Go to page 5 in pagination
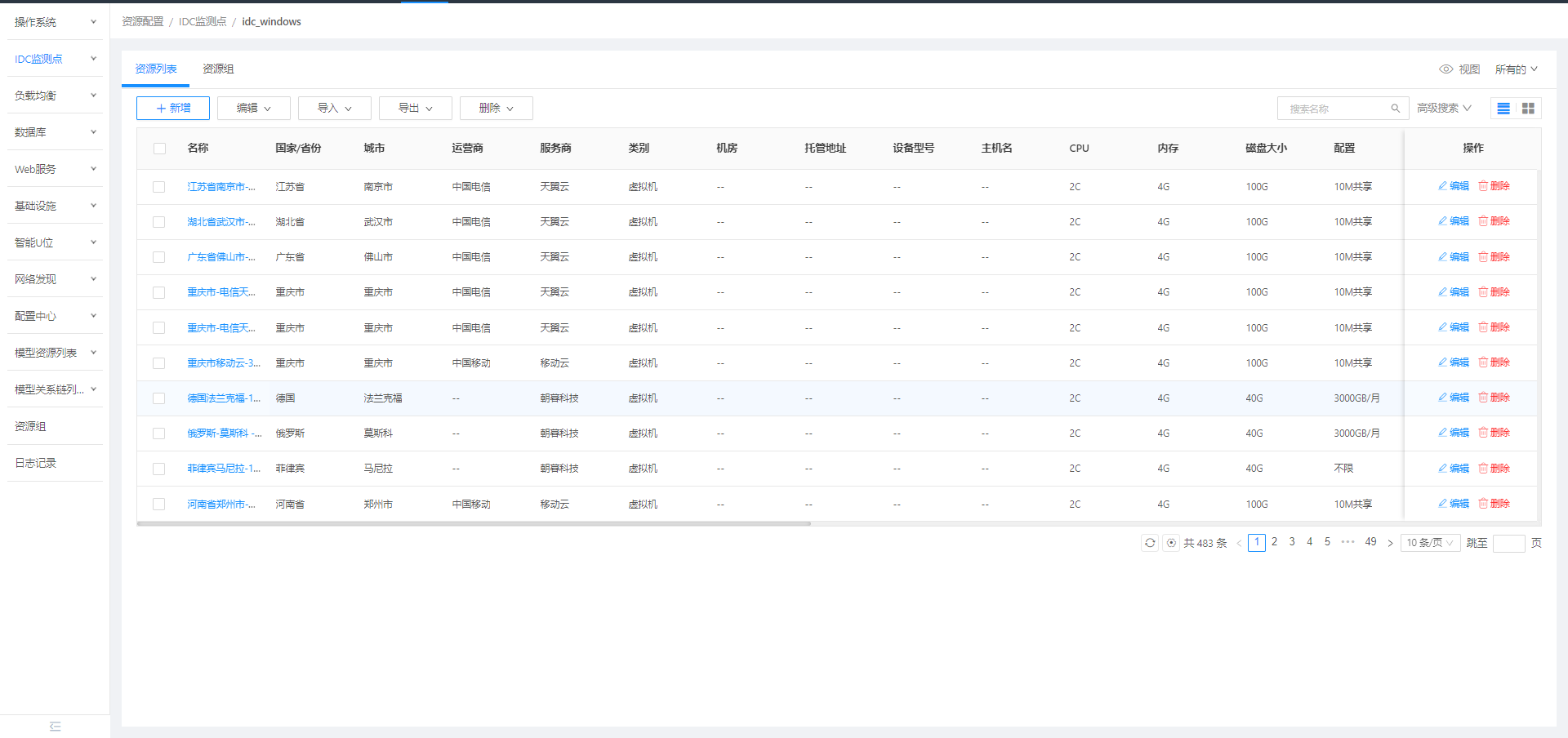 click(x=1327, y=541)
